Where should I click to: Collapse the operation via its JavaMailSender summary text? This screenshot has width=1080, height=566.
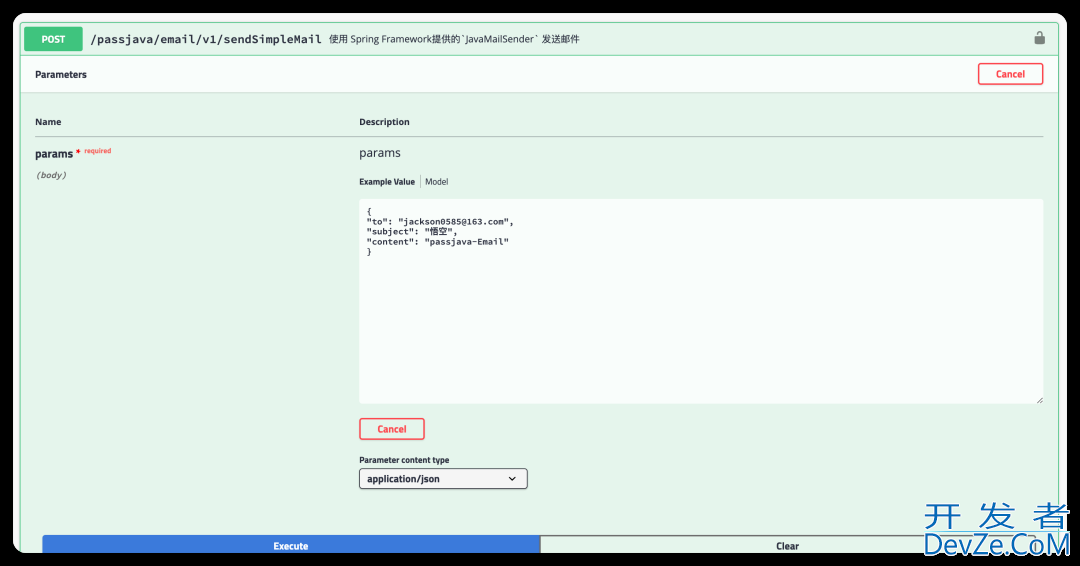pyautogui.click(x=454, y=39)
